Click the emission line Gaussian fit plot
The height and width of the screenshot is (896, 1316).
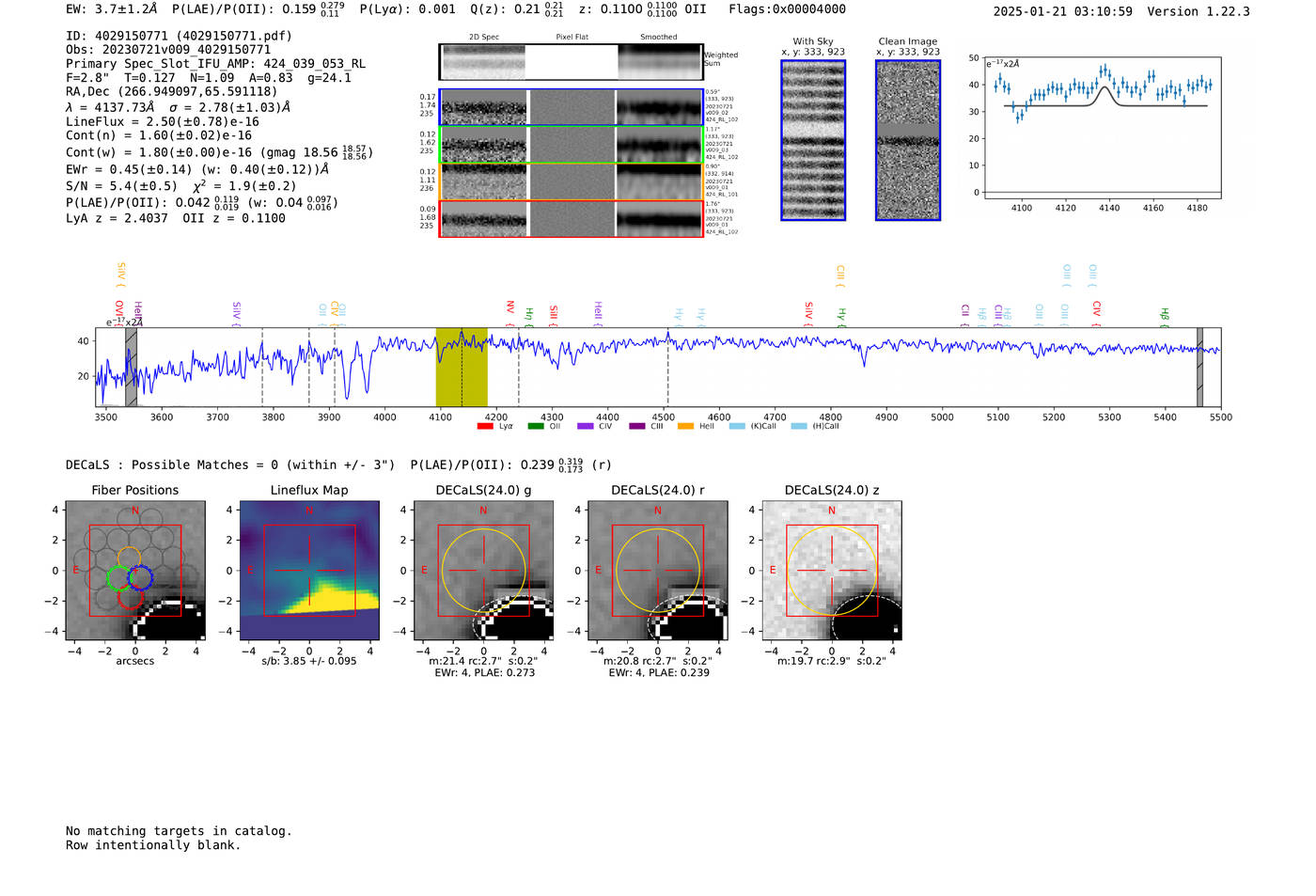pos(1102,128)
